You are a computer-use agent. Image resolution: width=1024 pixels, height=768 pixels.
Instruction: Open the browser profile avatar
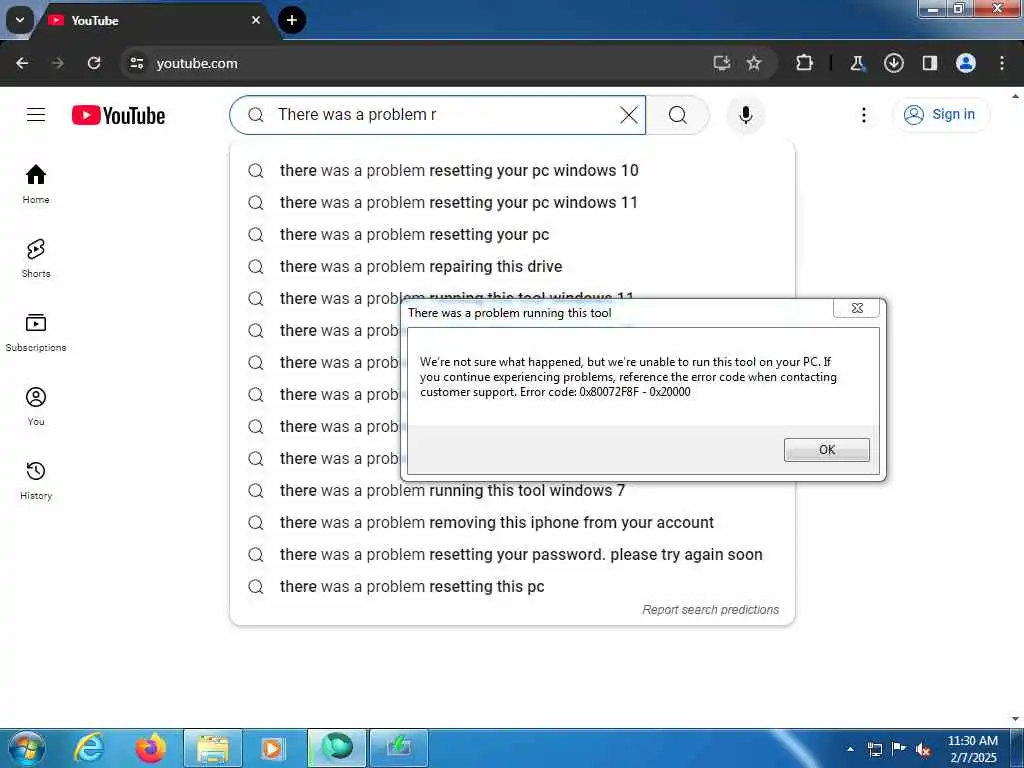(x=966, y=63)
